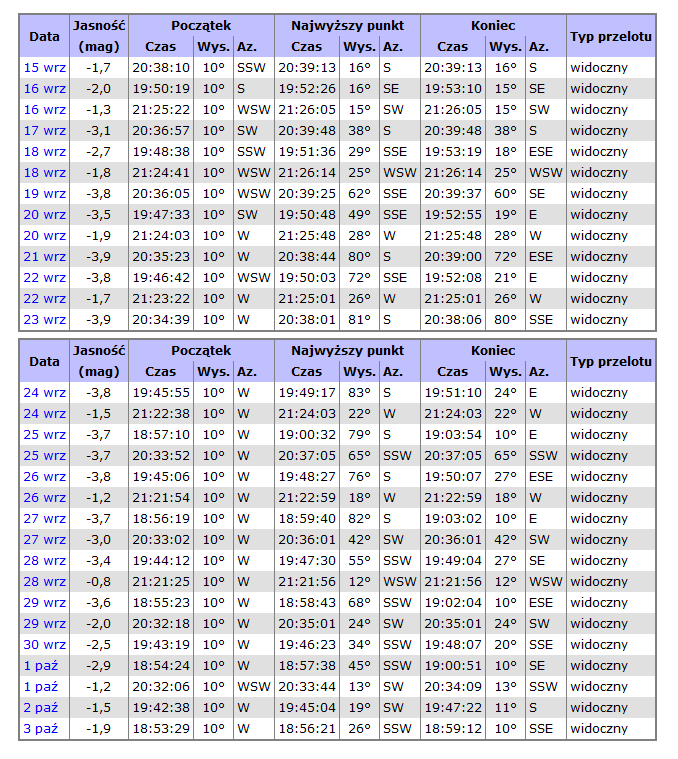Click the highest point time 19:50:48
The height and width of the screenshot is (759, 678).
[307, 214]
